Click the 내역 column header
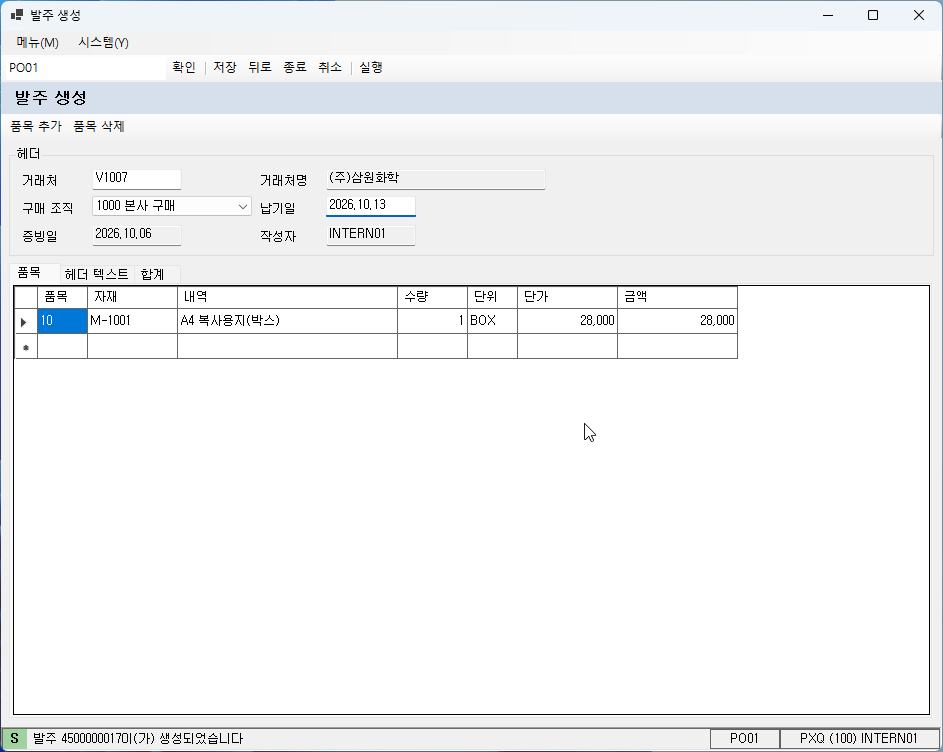Screen dimensions: 943x752 pyautogui.click(x=287, y=297)
